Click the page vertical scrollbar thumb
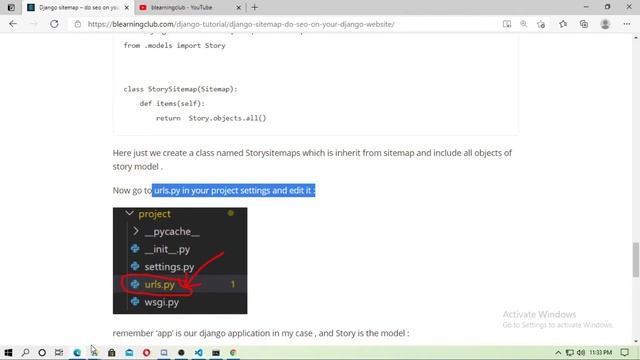Viewport: 640px width, 360px height. pos(636,260)
